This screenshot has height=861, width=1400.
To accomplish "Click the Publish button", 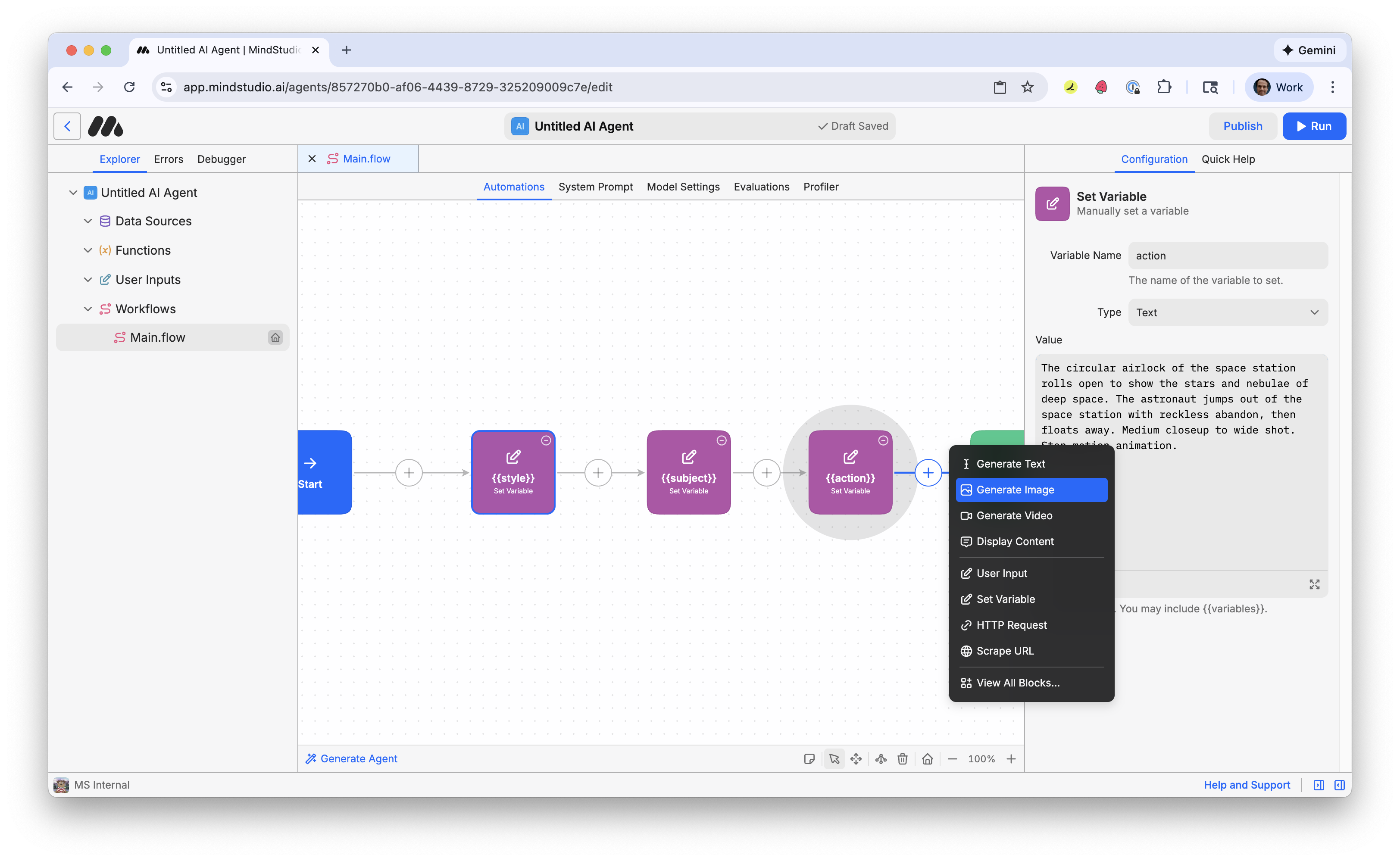I will (1243, 126).
